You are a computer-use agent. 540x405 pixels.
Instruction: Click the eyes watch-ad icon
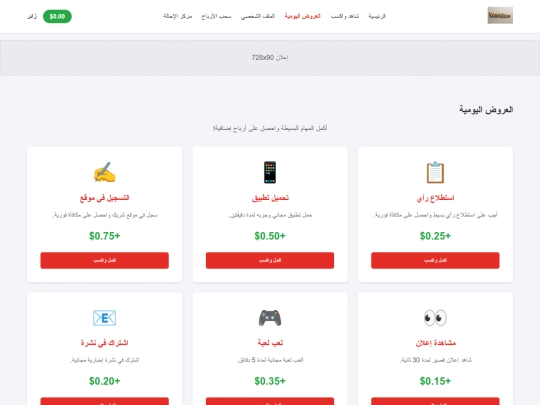click(435, 318)
